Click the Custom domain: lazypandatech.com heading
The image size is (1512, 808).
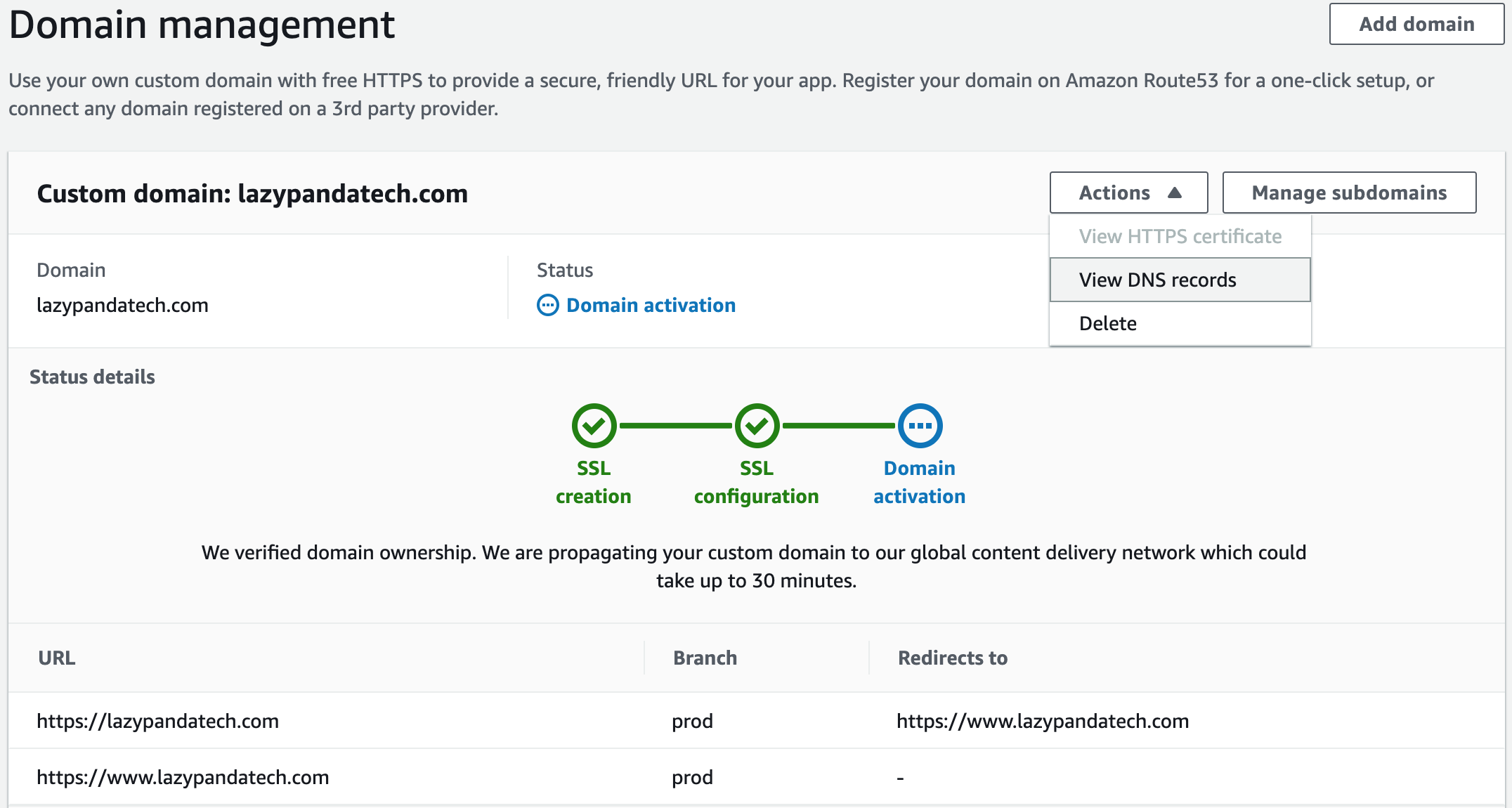click(x=252, y=193)
